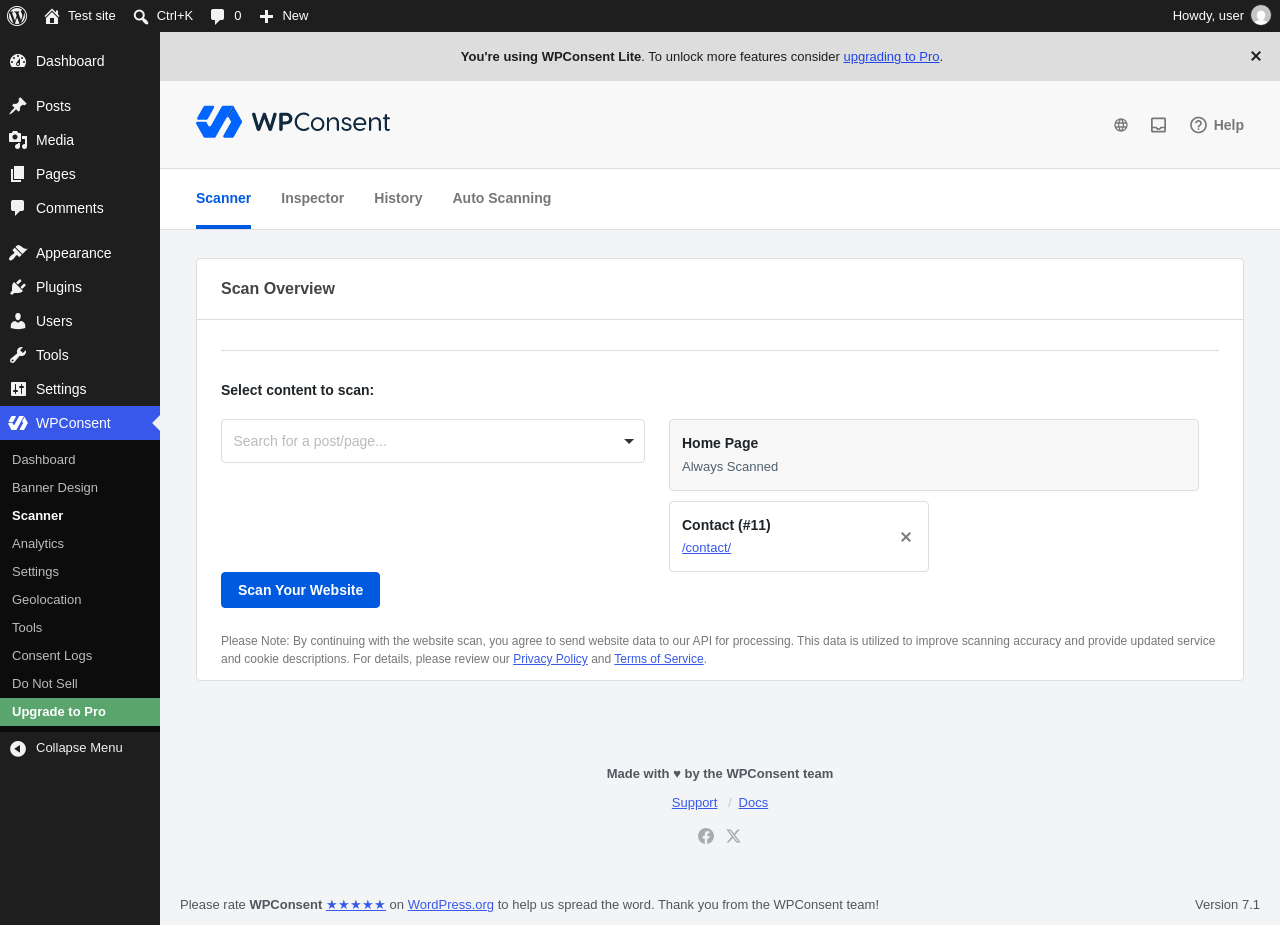Open Banner Design in WPConsent submenu
This screenshot has height=925, width=1280.
[55, 488]
